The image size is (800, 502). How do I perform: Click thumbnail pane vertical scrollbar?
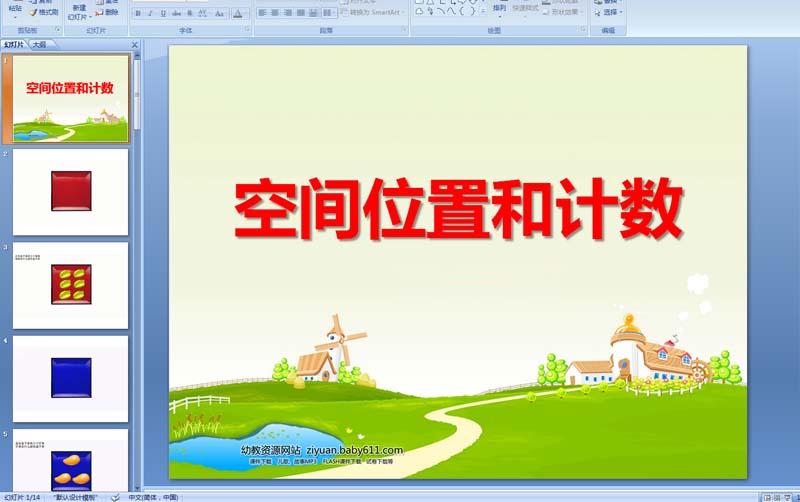137,94
